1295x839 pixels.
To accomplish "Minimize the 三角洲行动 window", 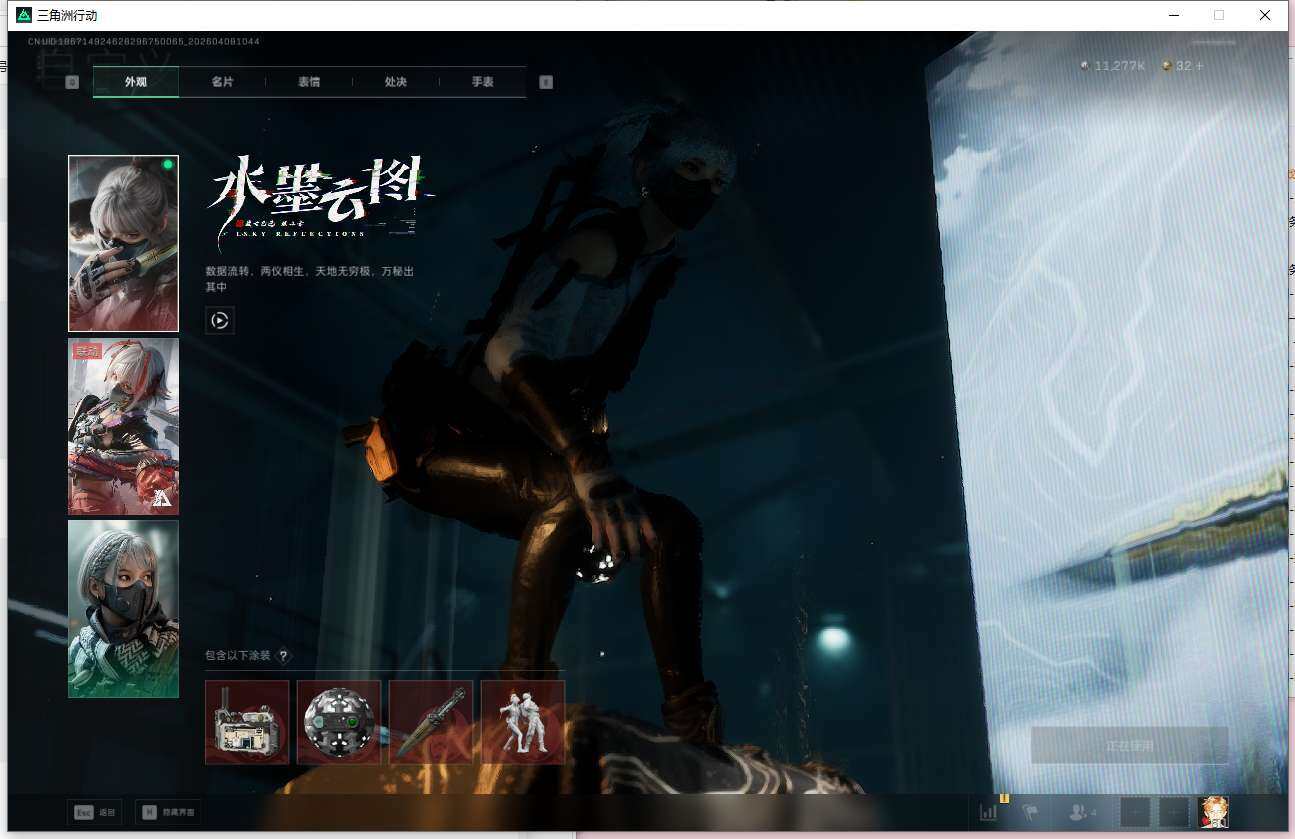I will tap(1174, 15).
